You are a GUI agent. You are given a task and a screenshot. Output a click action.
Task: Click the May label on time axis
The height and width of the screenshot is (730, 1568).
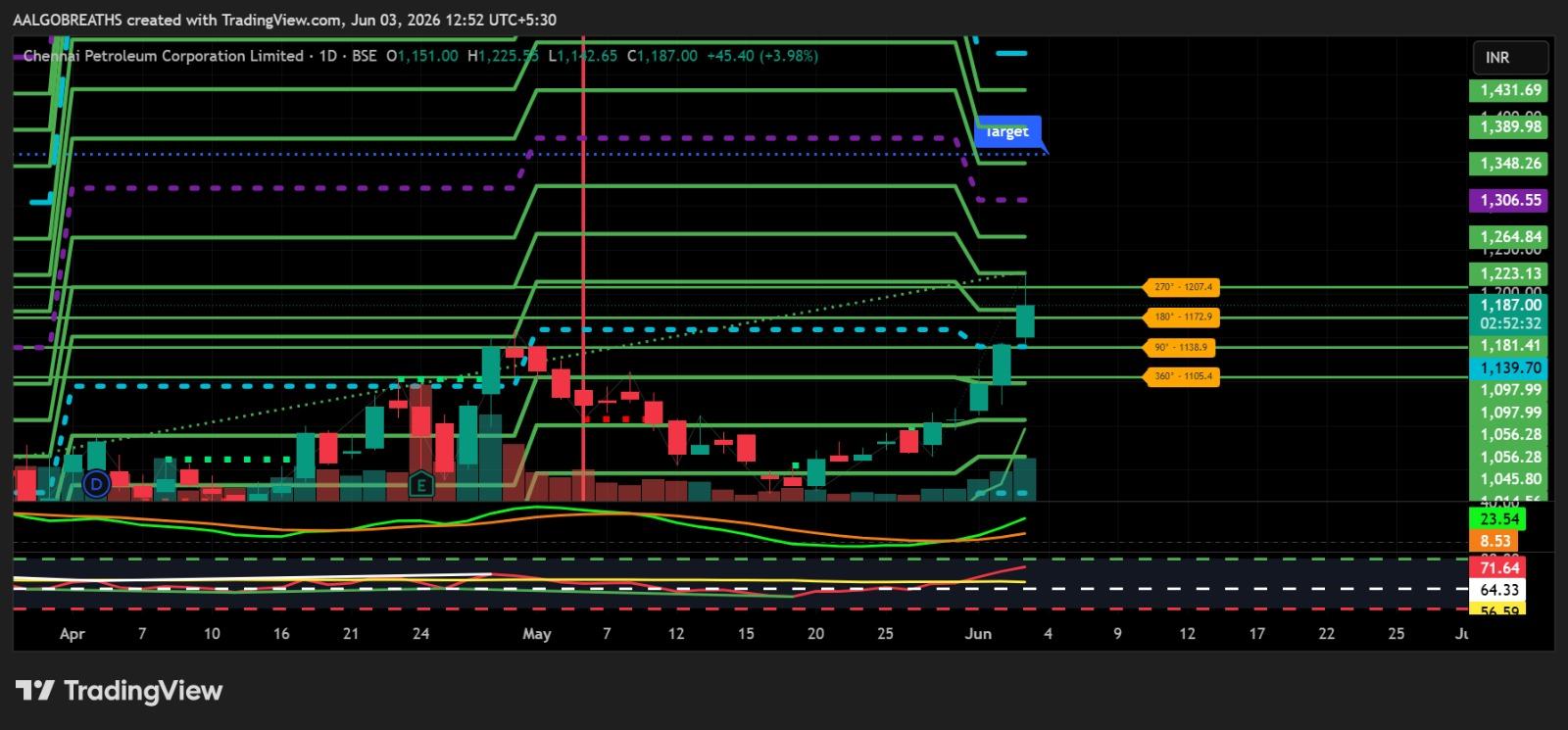click(x=537, y=634)
